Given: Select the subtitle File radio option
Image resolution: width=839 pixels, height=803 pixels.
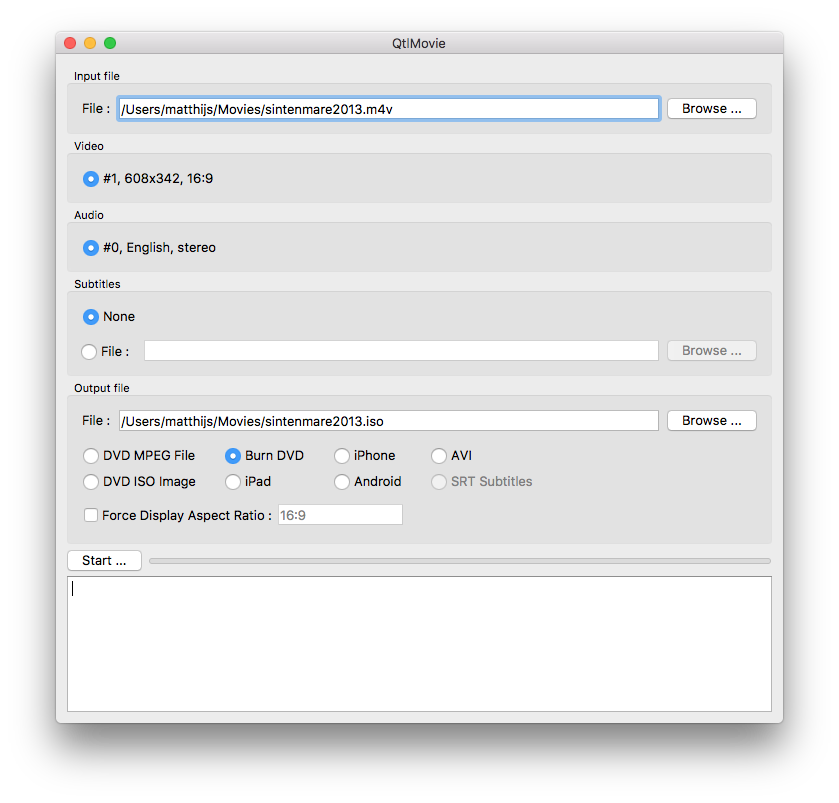Looking at the screenshot, I should tap(89, 352).
